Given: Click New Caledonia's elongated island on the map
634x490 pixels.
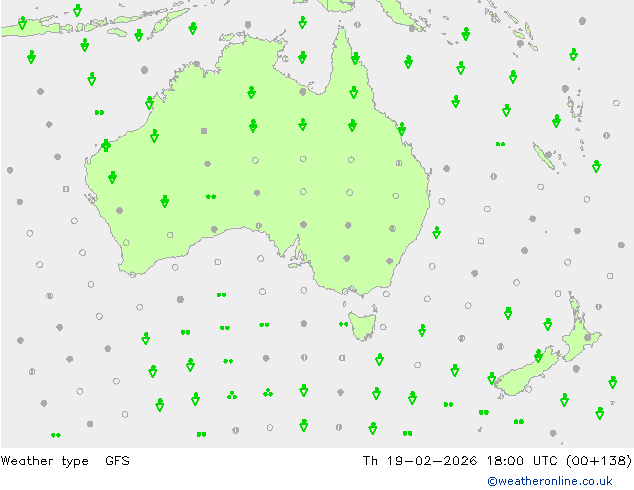Looking at the screenshot, I should point(544,157).
